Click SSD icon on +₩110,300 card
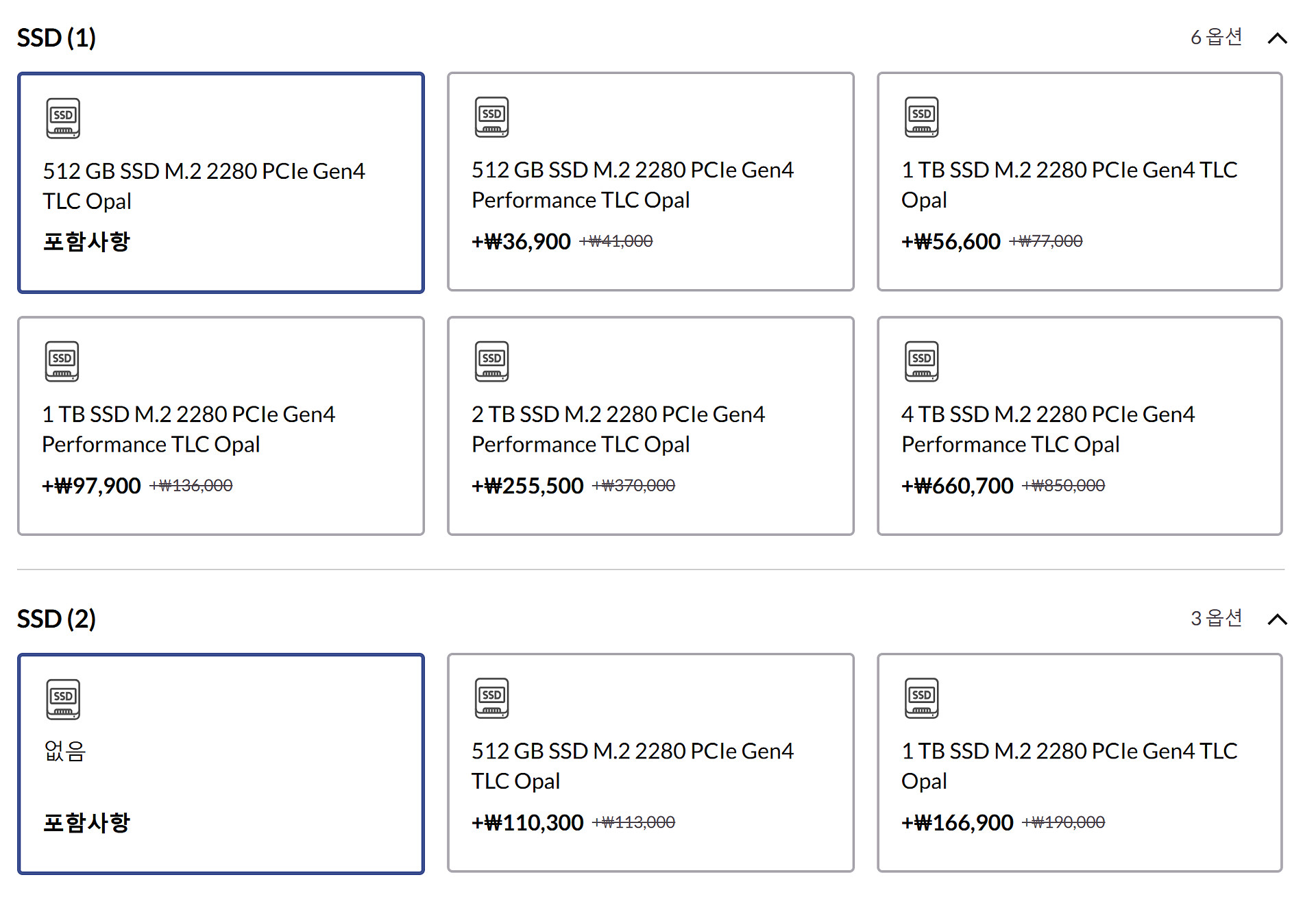Viewport: 1316px width, 899px height. pos(491,698)
